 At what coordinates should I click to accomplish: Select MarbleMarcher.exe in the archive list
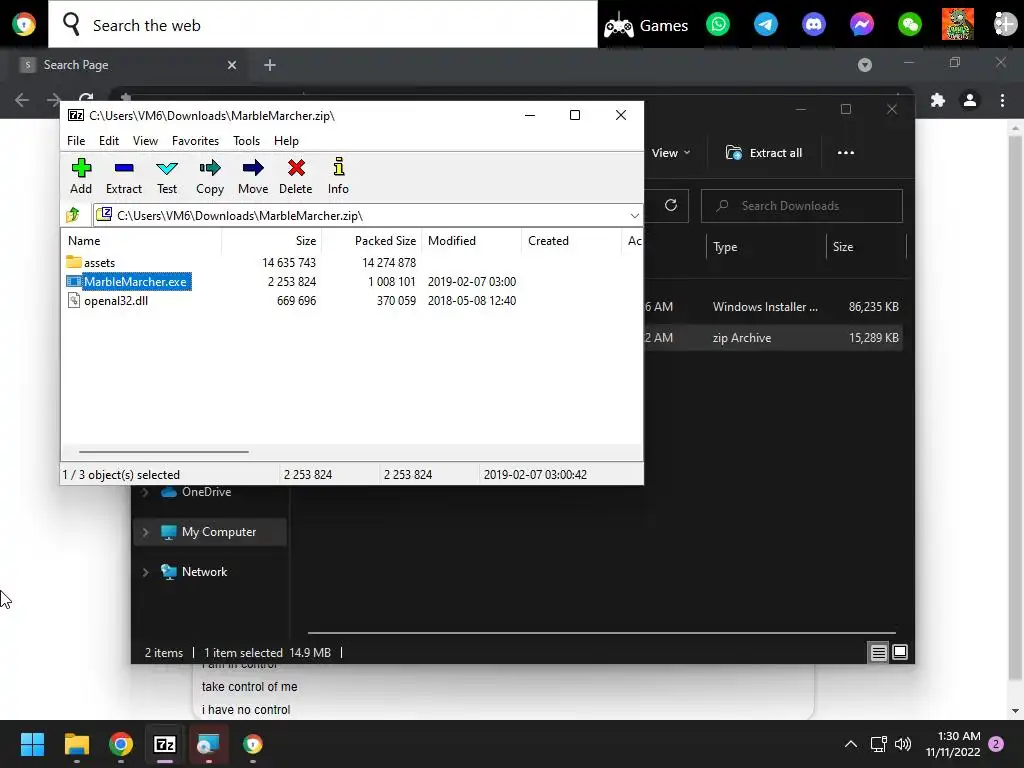pyautogui.click(x=135, y=281)
